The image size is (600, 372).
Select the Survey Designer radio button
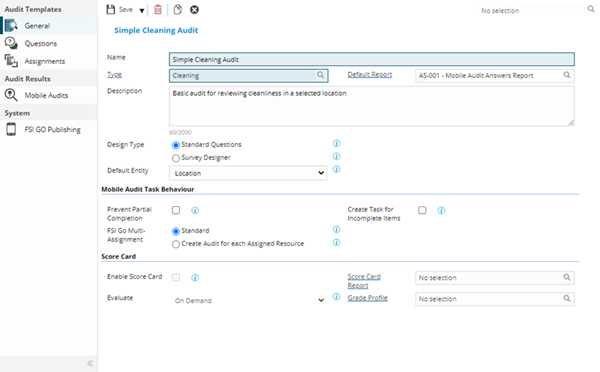click(x=176, y=158)
